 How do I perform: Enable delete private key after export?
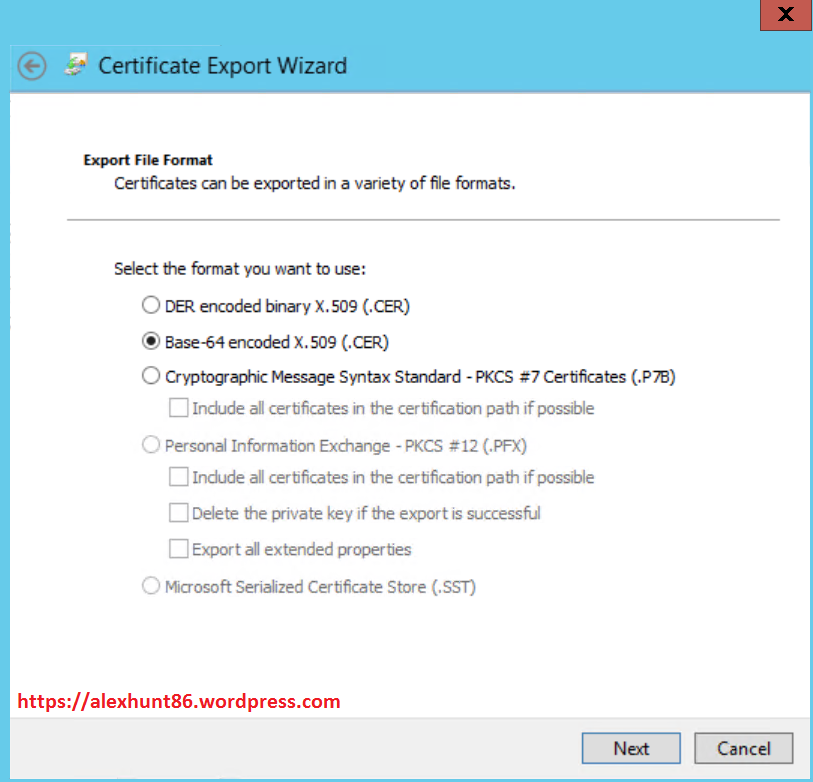coord(178,512)
